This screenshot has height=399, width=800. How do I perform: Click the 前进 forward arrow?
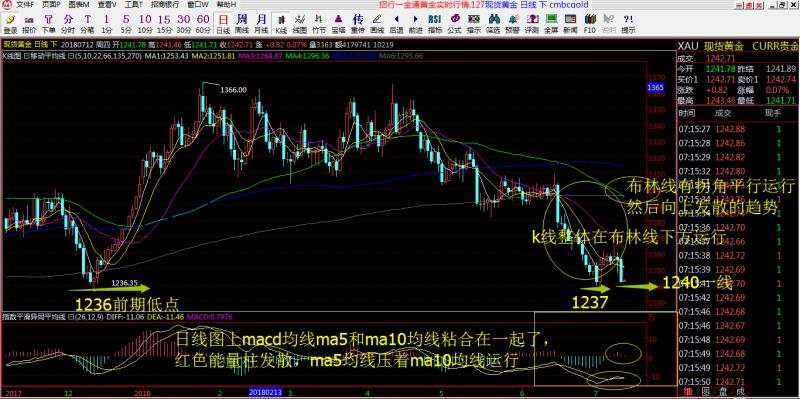click(415, 23)
